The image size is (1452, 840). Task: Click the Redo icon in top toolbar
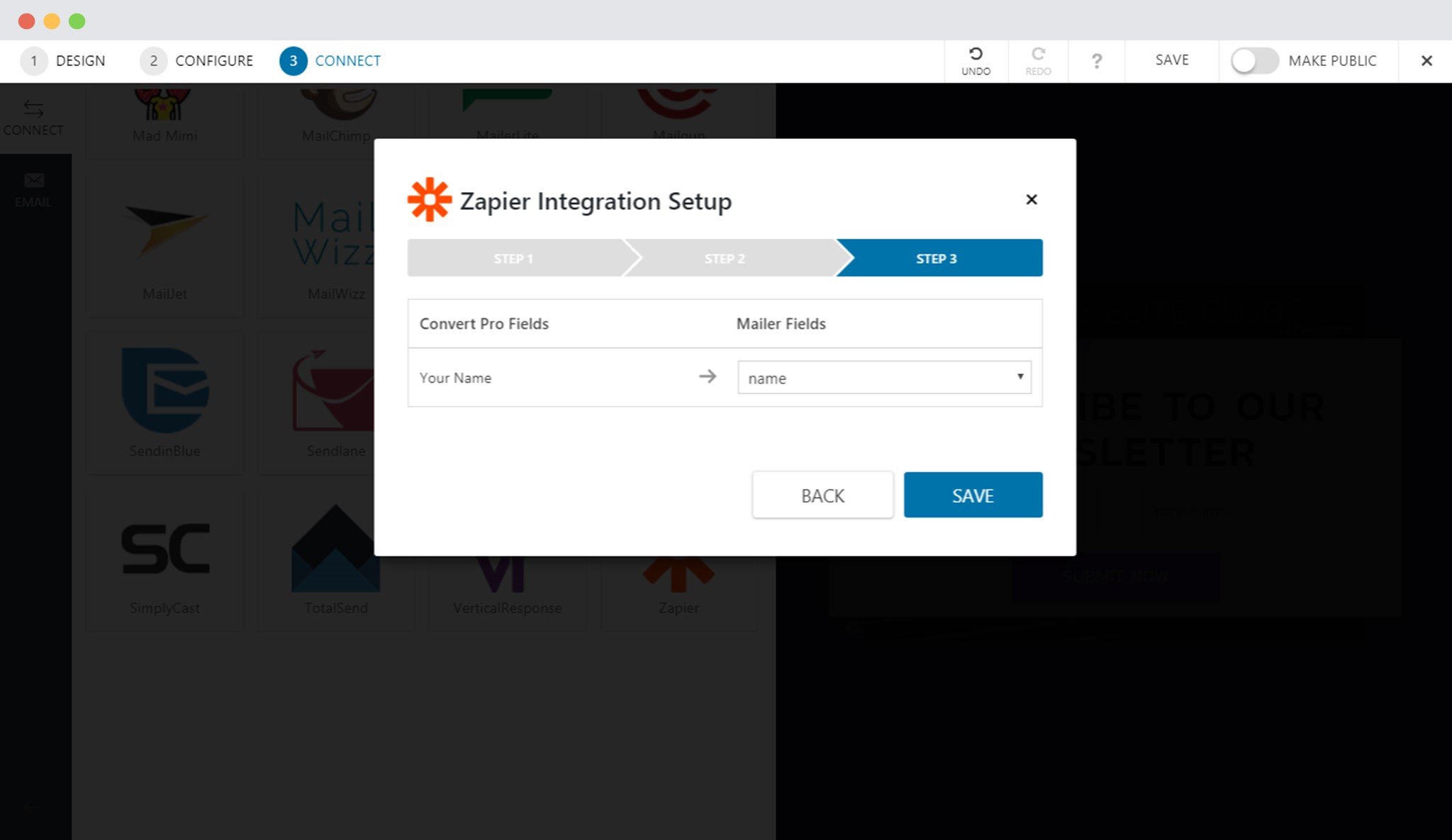pos(1038,54)
